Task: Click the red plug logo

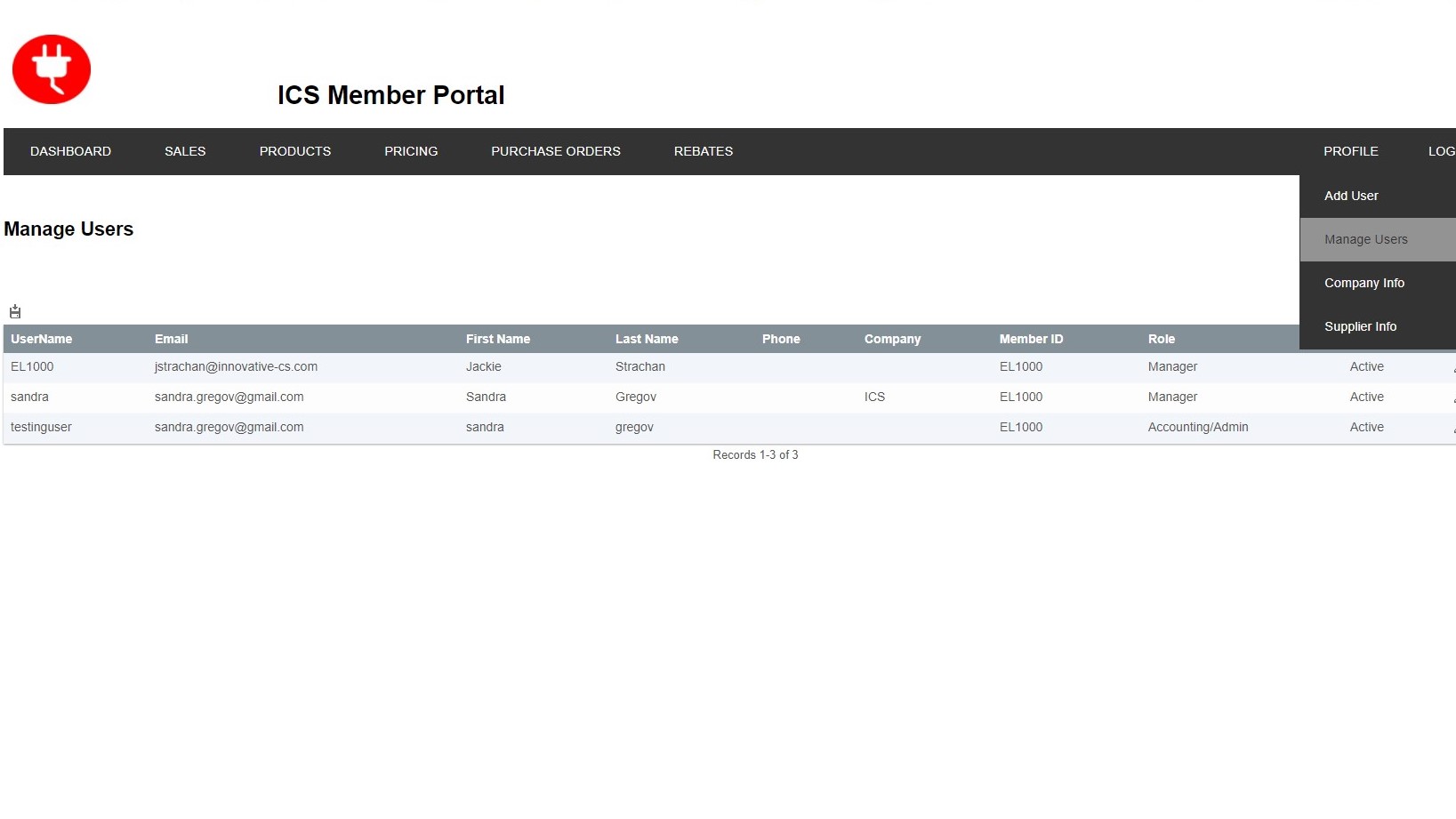Action: coord(52,69)
